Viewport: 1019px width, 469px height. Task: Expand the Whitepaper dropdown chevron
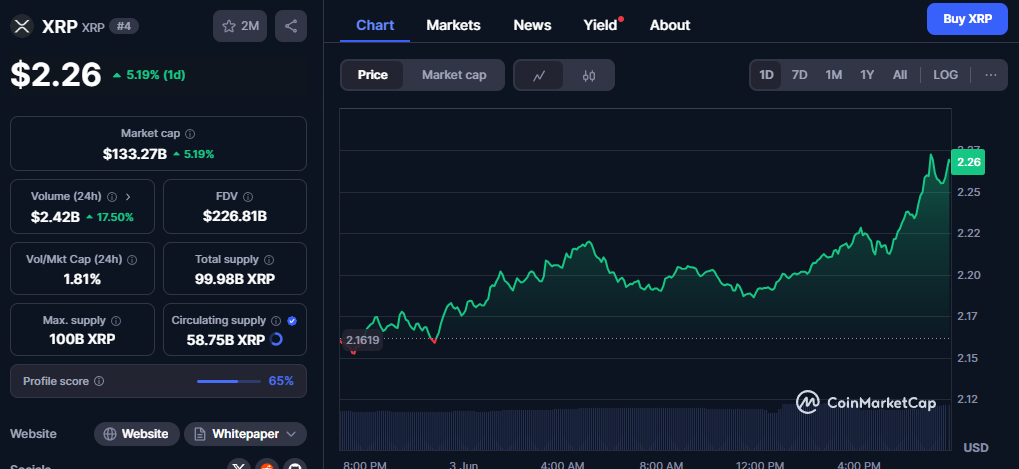(x=291, y=434)
